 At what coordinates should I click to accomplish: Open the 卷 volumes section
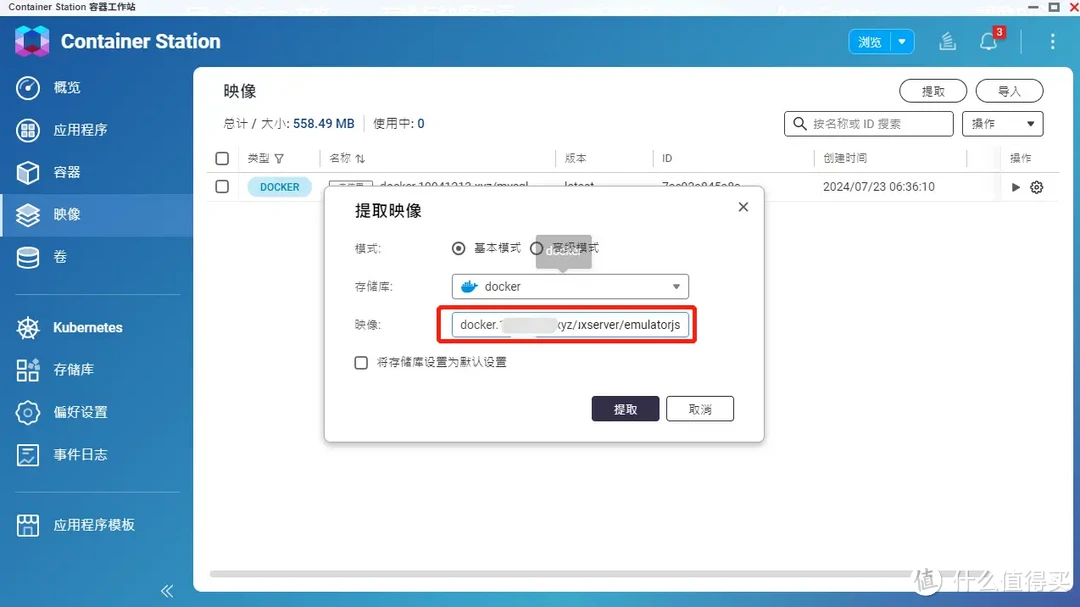coord(70,257)
